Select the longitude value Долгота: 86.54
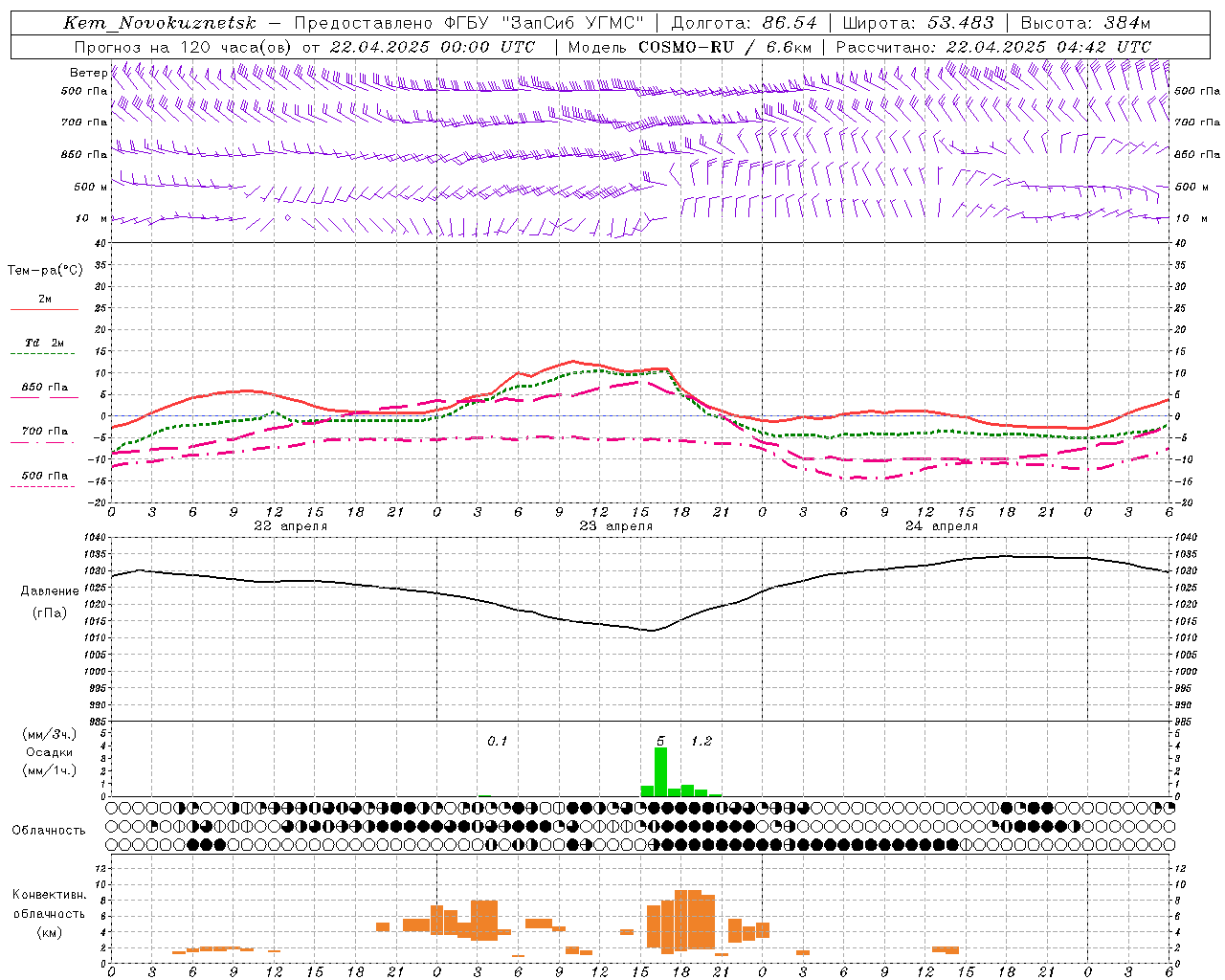The height and width of the screenshot is (980, 1225). [744, 23]
